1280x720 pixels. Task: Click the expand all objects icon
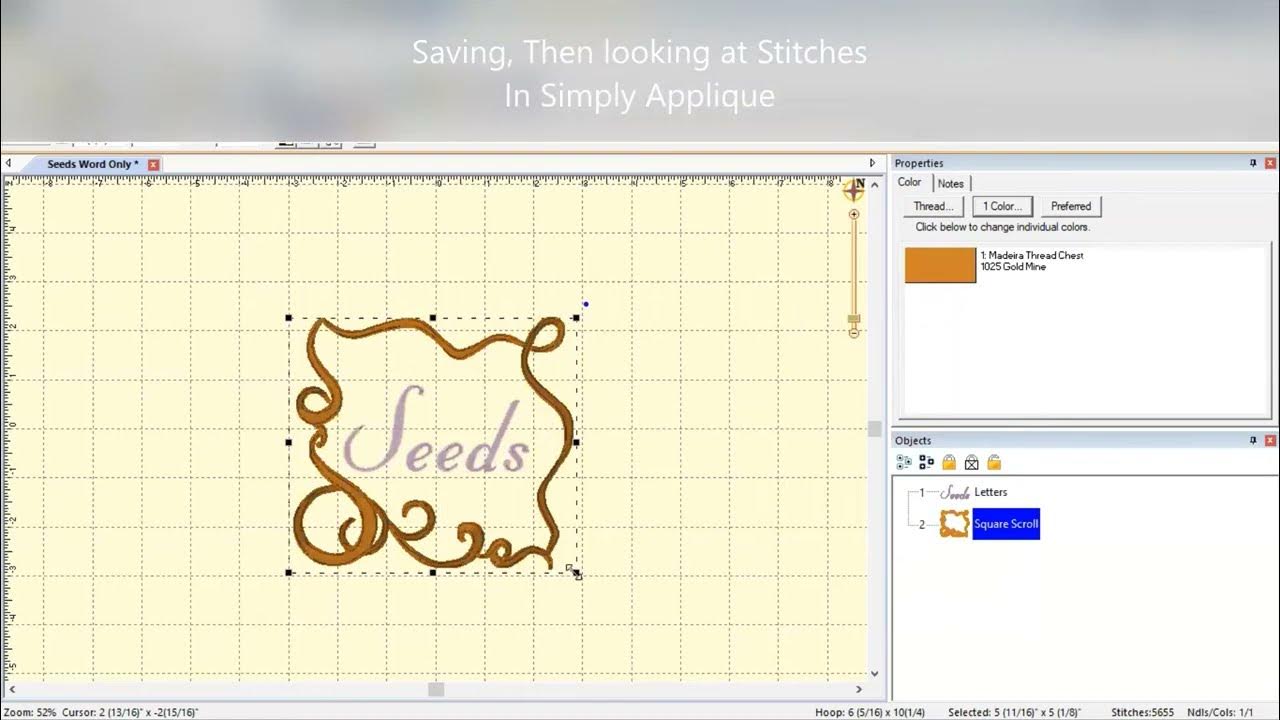[904, 462]
